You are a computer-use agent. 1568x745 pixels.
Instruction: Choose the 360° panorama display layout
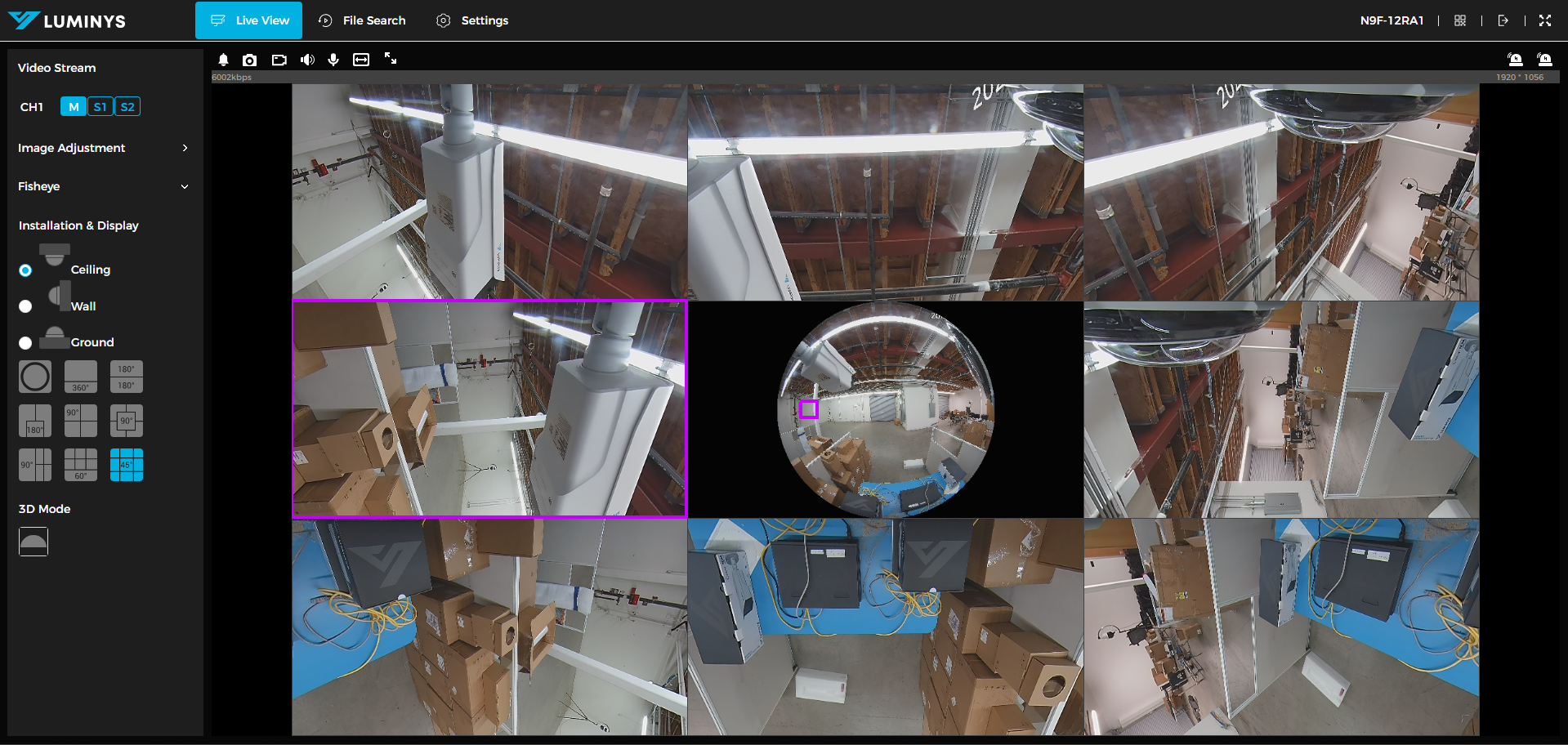81,377
